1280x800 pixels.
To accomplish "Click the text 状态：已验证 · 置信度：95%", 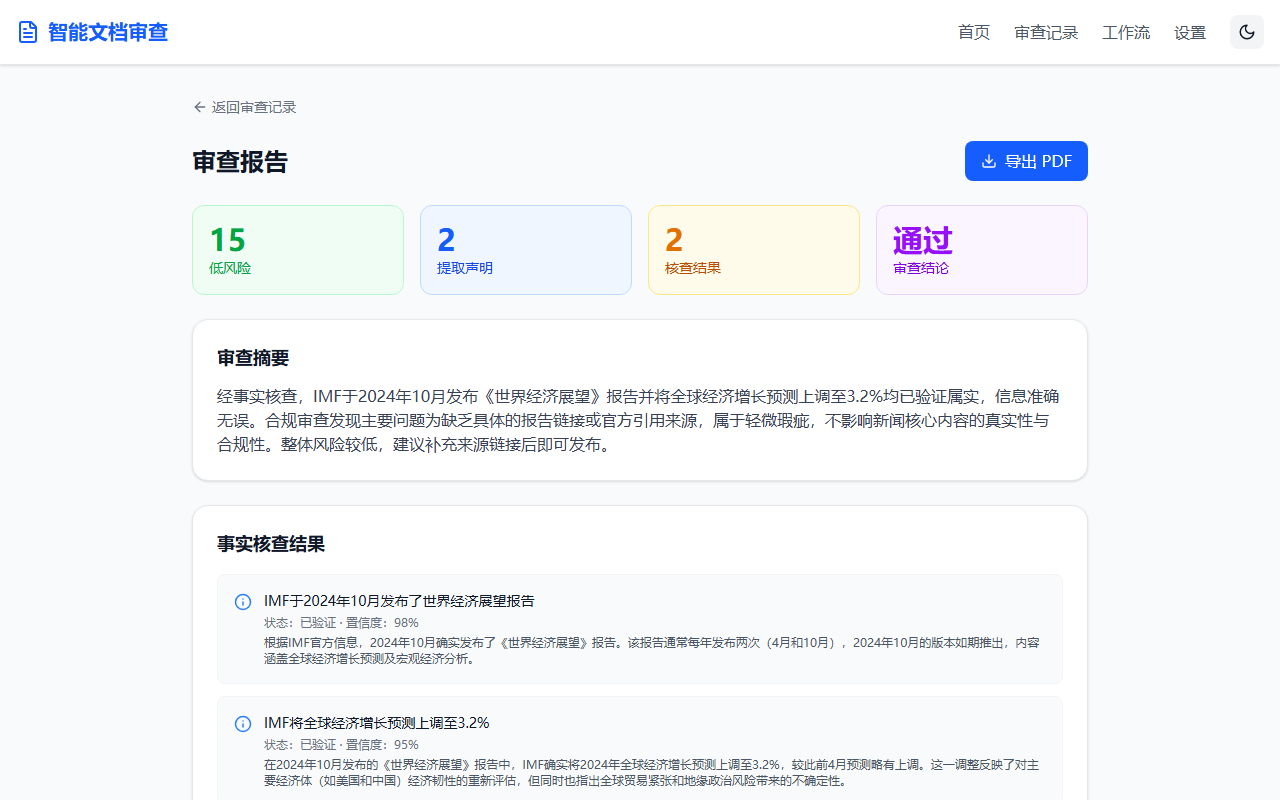I will coord(341,744).
